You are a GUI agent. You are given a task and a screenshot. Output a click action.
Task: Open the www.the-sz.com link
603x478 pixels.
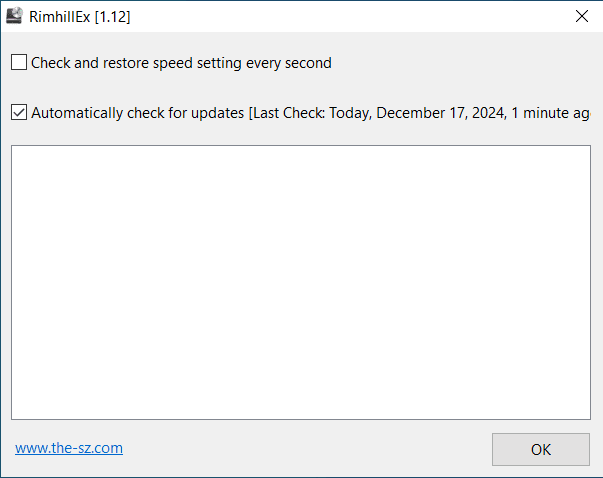click(x=69, y=448)
